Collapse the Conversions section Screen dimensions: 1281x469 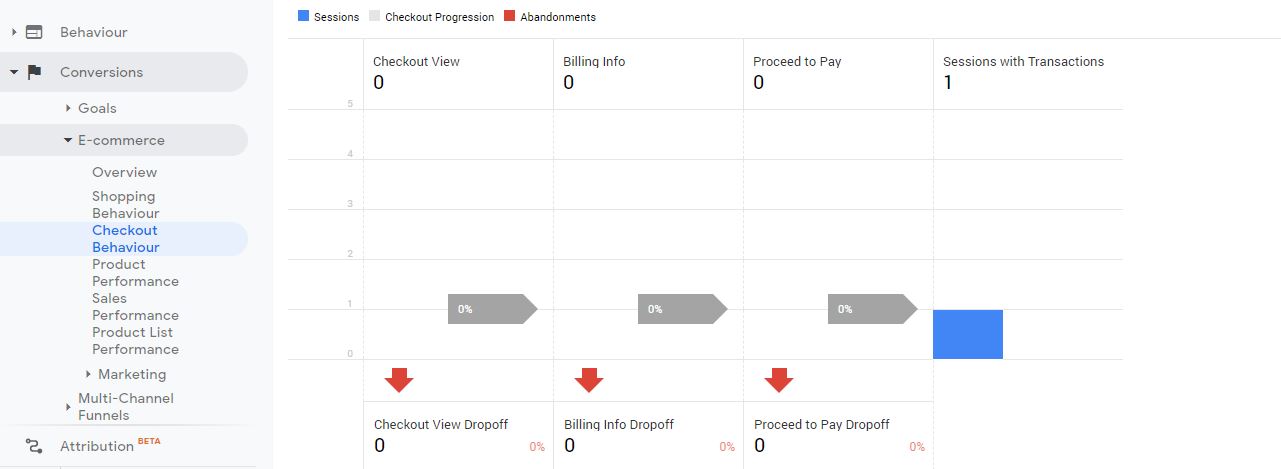tap(14, 72)
